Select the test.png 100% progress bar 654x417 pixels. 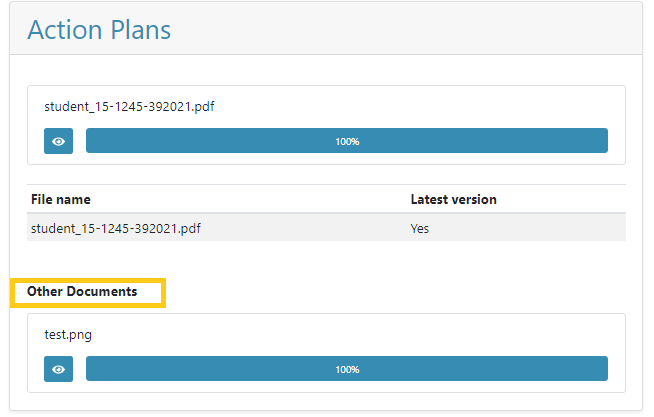tap(347, 369)
